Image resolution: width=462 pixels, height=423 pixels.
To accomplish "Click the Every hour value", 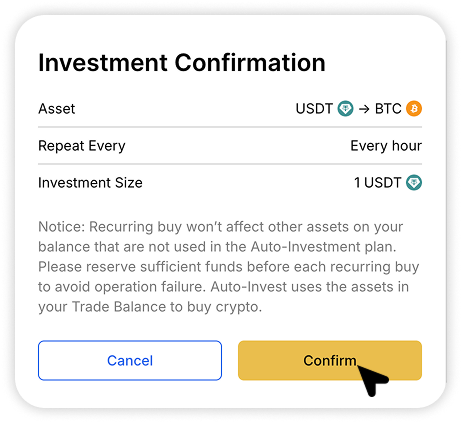I will [386, 146].
